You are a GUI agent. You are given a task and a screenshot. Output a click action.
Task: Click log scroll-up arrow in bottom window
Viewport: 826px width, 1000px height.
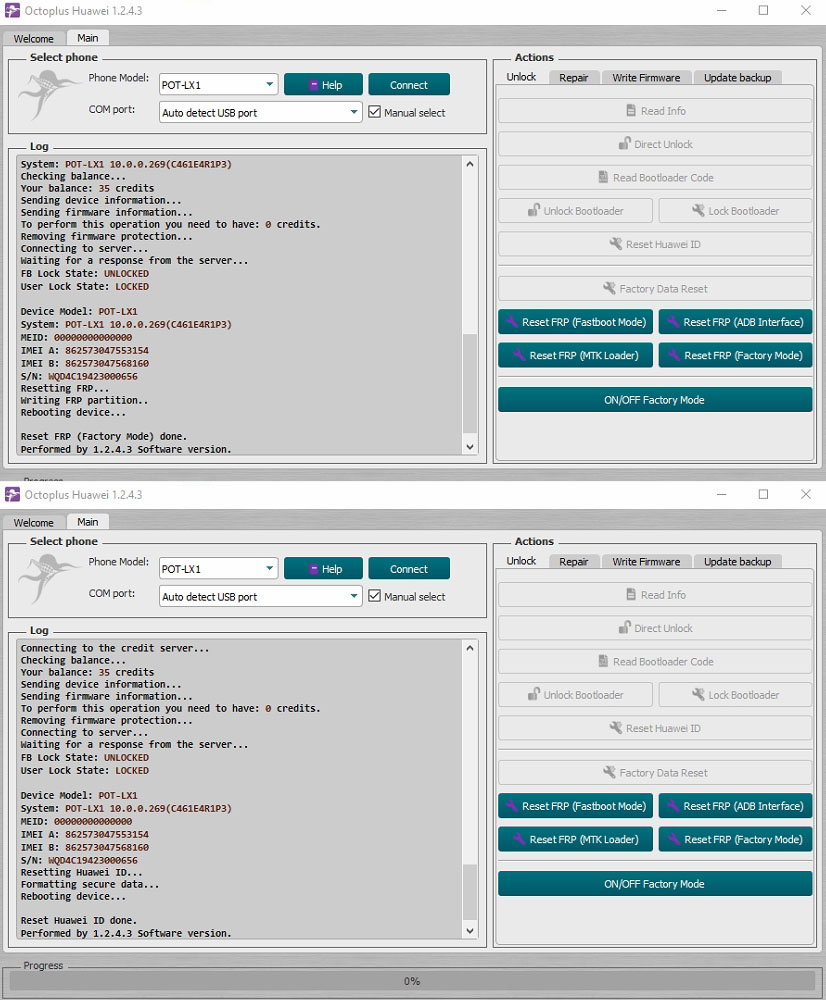(x=470, y=648)
